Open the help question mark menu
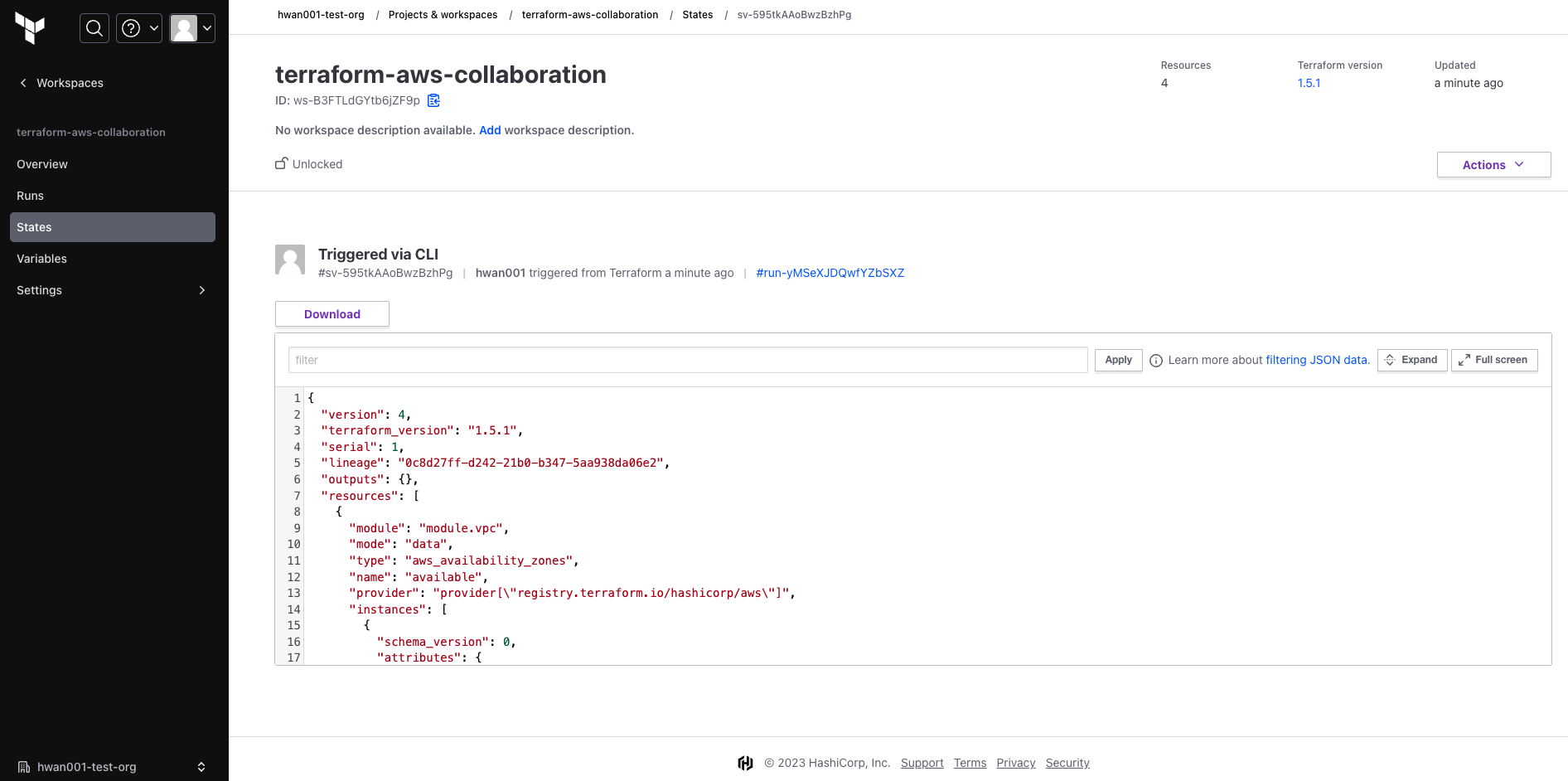 (139, 28)
